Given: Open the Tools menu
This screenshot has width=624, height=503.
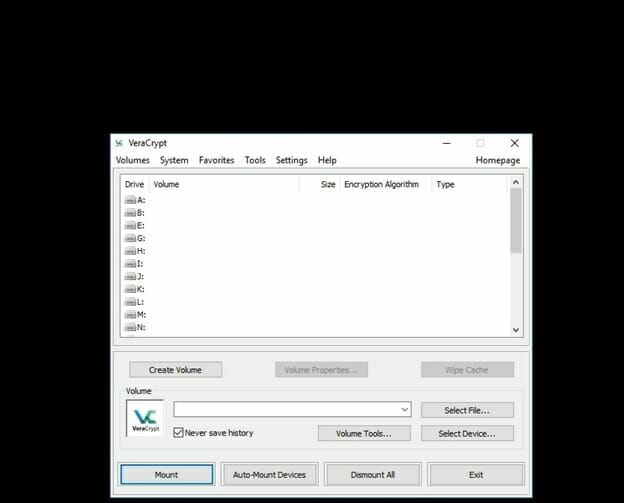Looking at the screenshot, I should click(x=255, y=160).
